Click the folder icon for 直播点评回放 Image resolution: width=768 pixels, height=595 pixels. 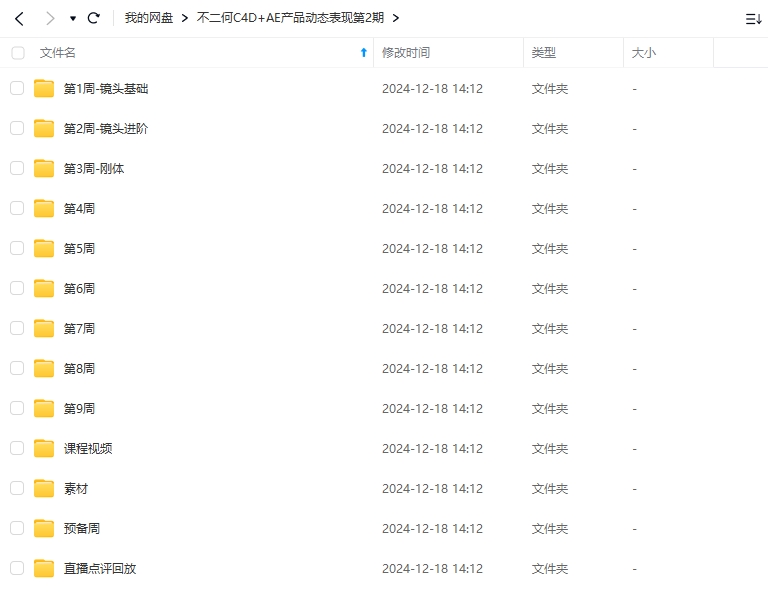click(44, 568)
